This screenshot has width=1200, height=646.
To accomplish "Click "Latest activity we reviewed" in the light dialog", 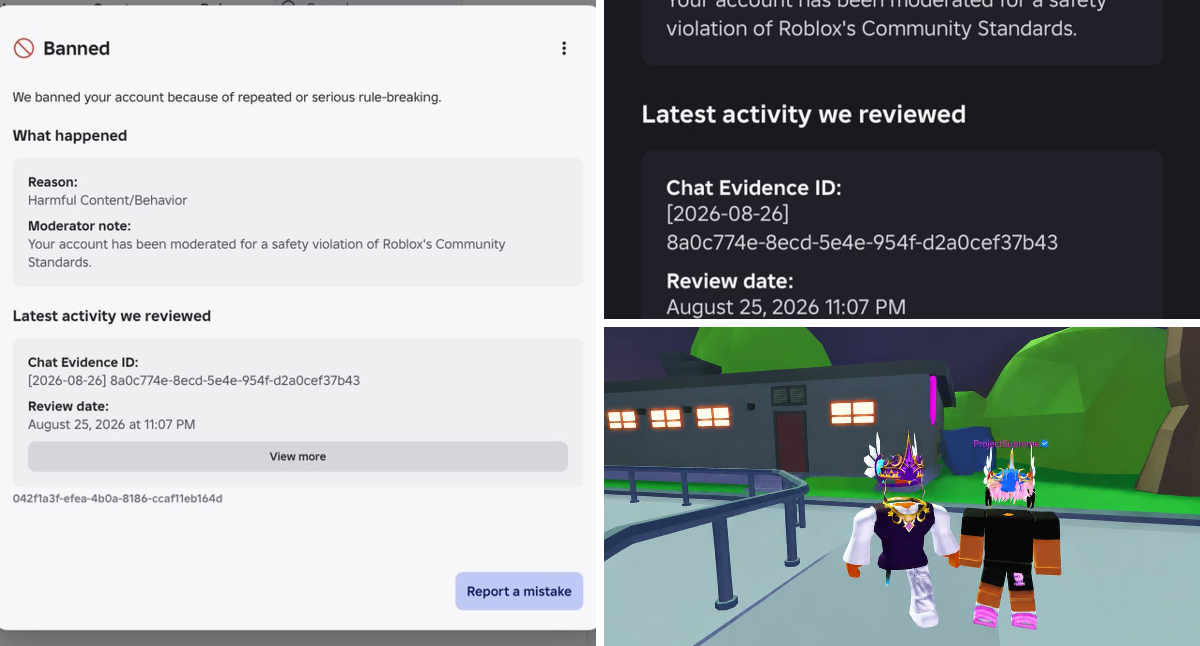I will coord(112,316).
